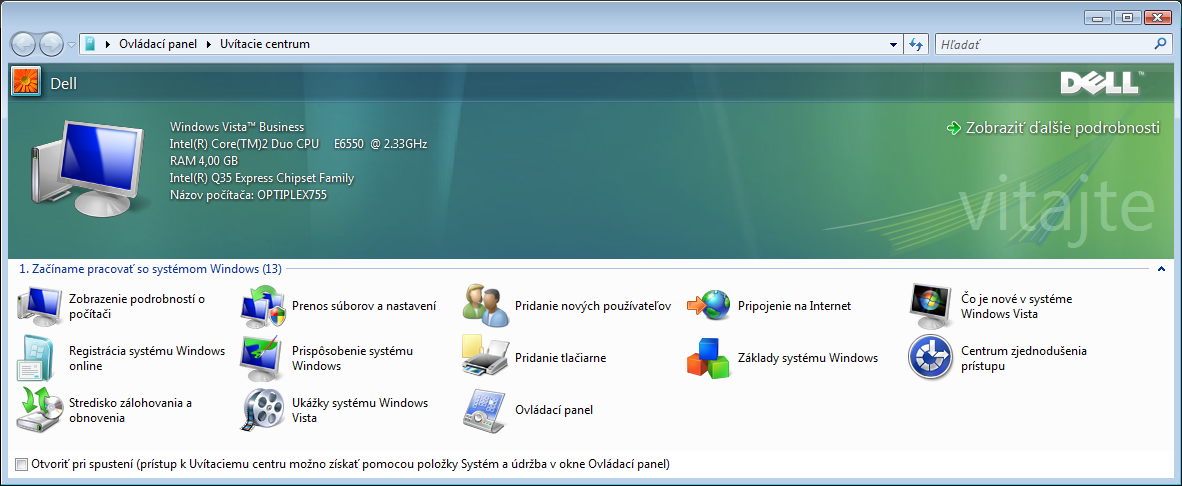1182x486 pixels.
Task: Open the Internet connection globe icon
Action: [x=709, y=306]
